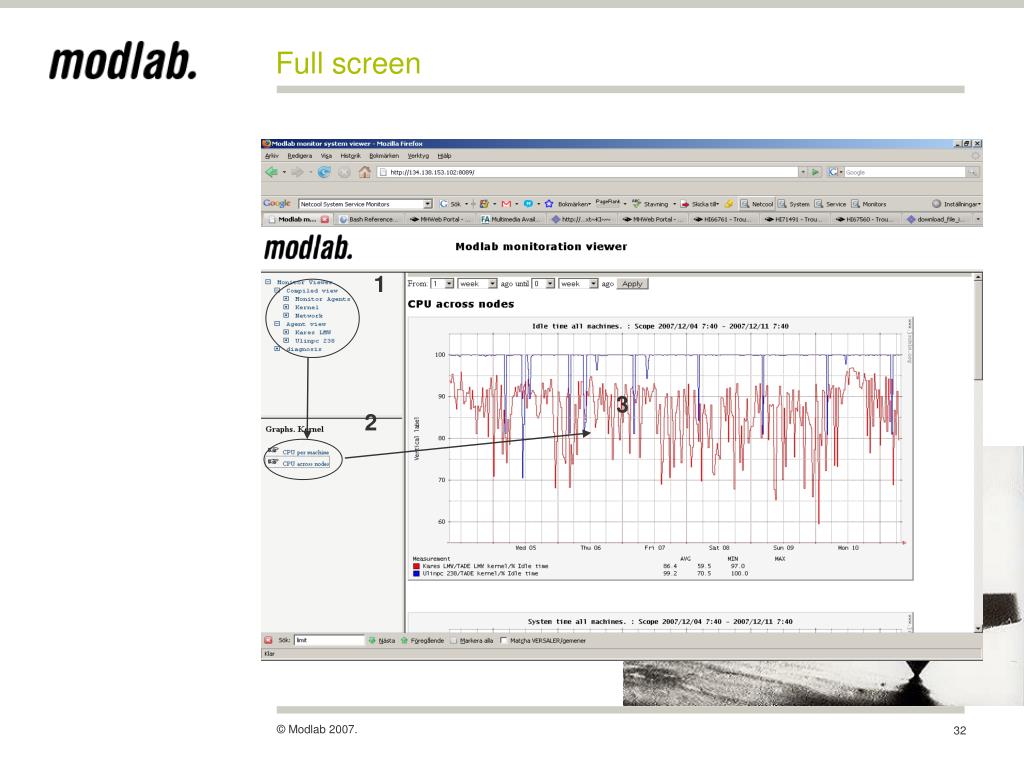The height and width of the screenshot is (768, 1024).
Task: Expand the Monitor Agents node
Action: pyautogui.click(x=286, y=298)
